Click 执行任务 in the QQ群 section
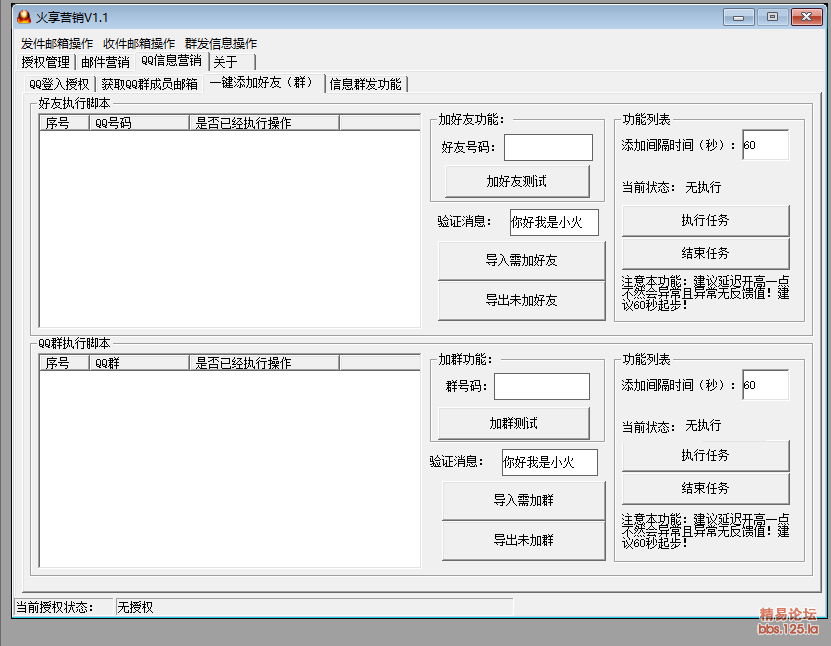The height and width of the screenshot is (646, 831). click(x=705, y=455)
